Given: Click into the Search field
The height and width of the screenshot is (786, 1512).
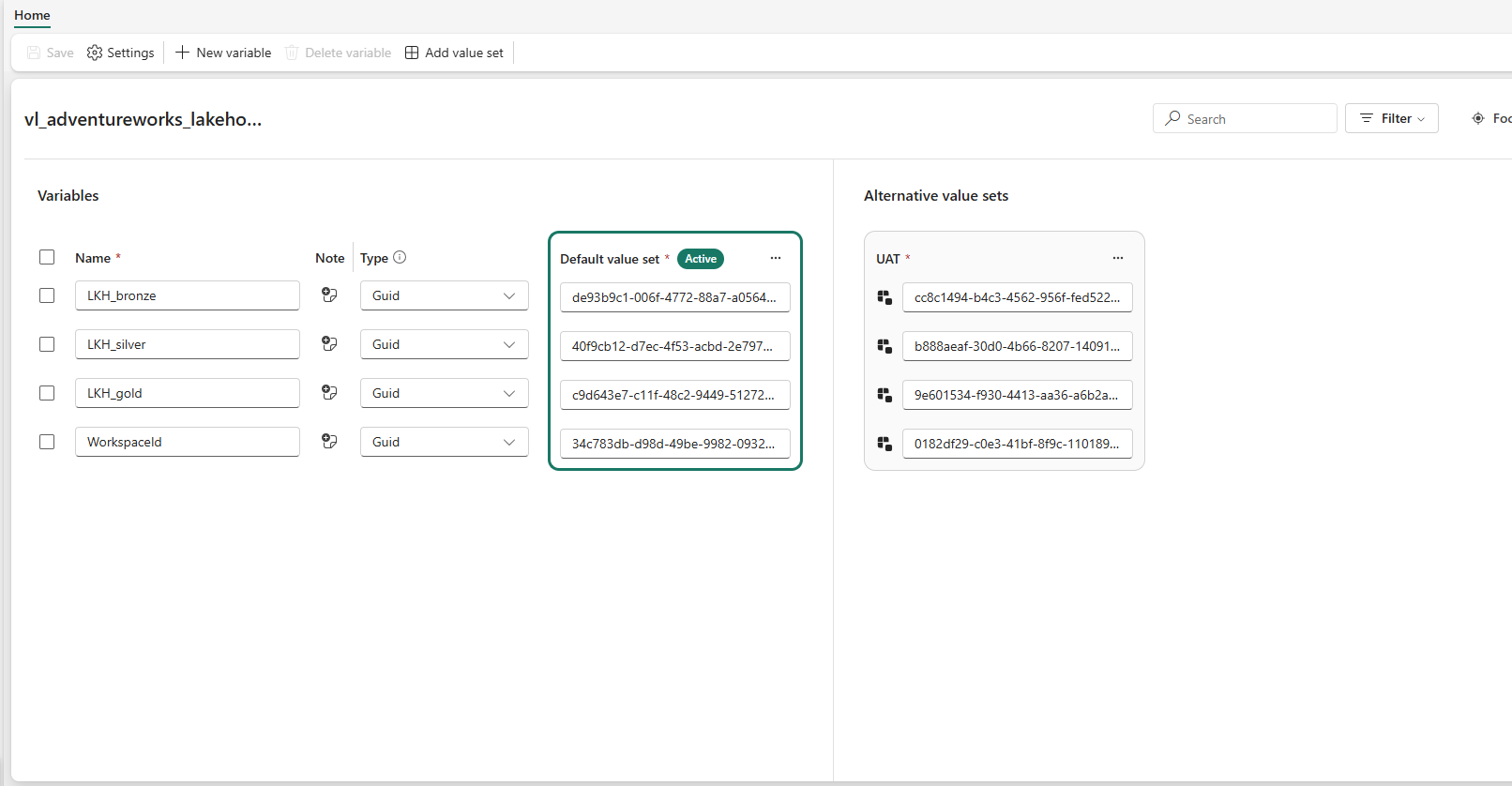Looking at the screenshot, I should click(x=1245, y=118).
